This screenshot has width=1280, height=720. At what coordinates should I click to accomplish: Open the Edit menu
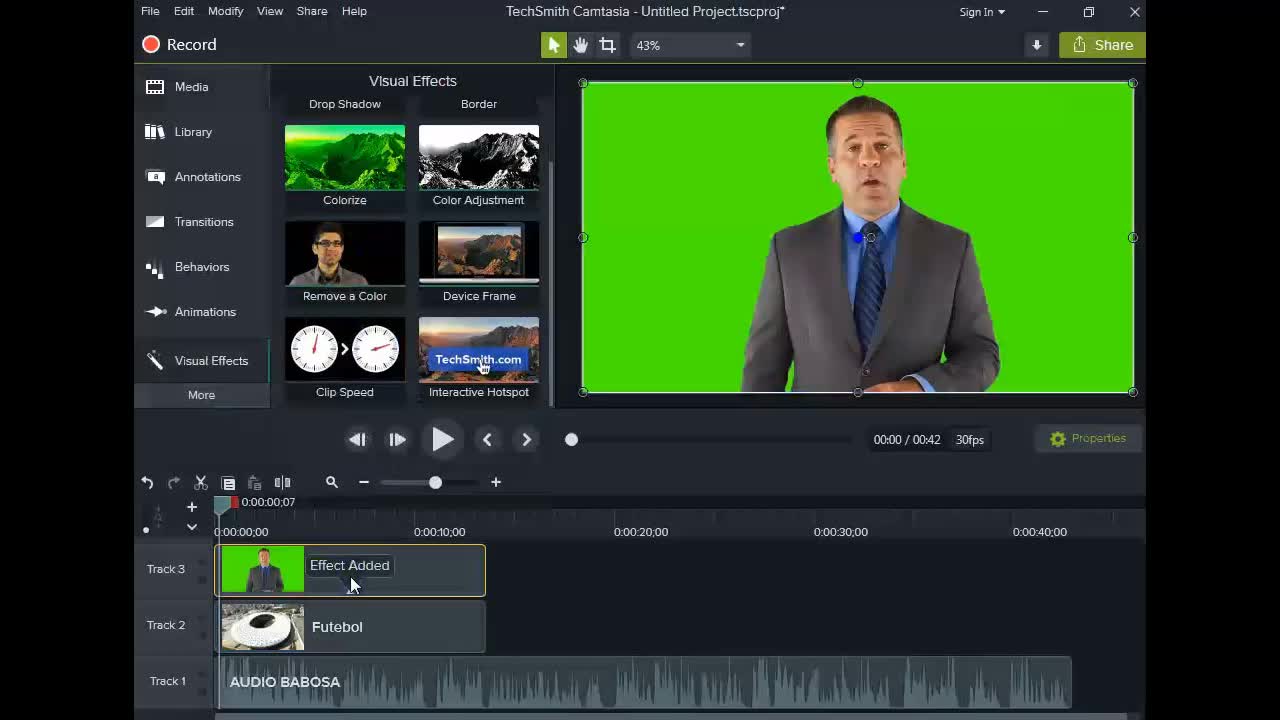(184, 11)
